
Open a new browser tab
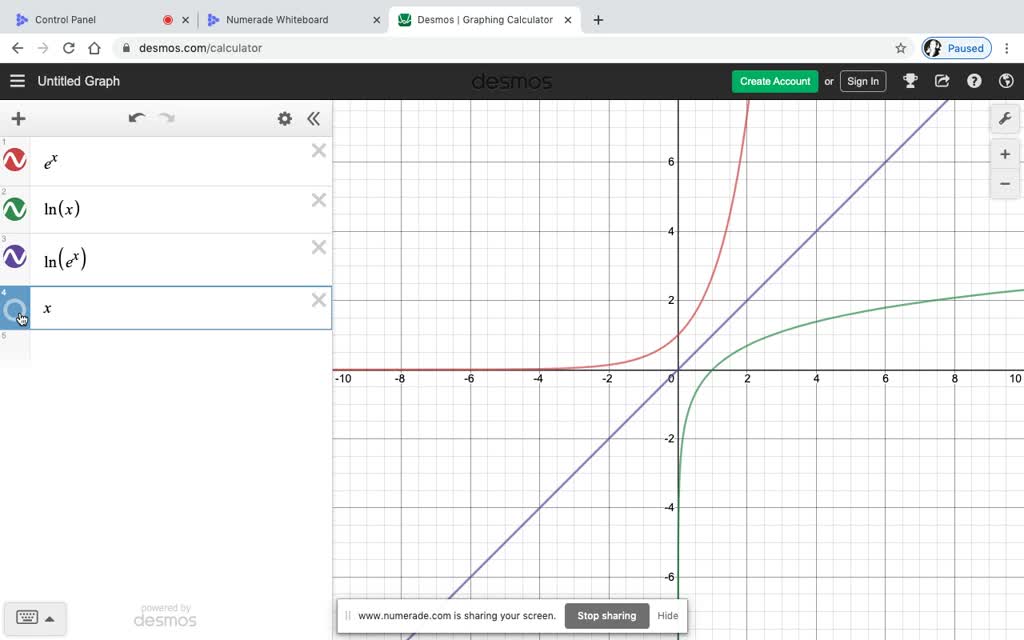click(598, 20)
